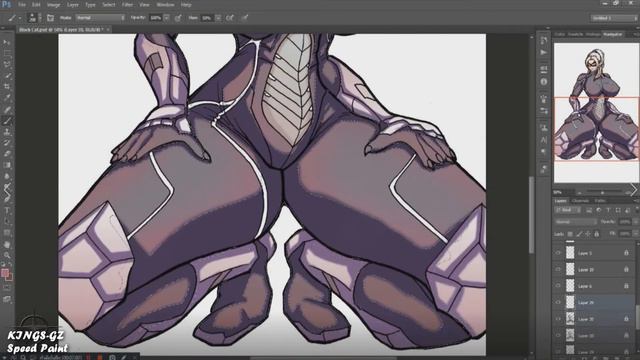
Task: Open the Window menu
Action: (165, 5)
